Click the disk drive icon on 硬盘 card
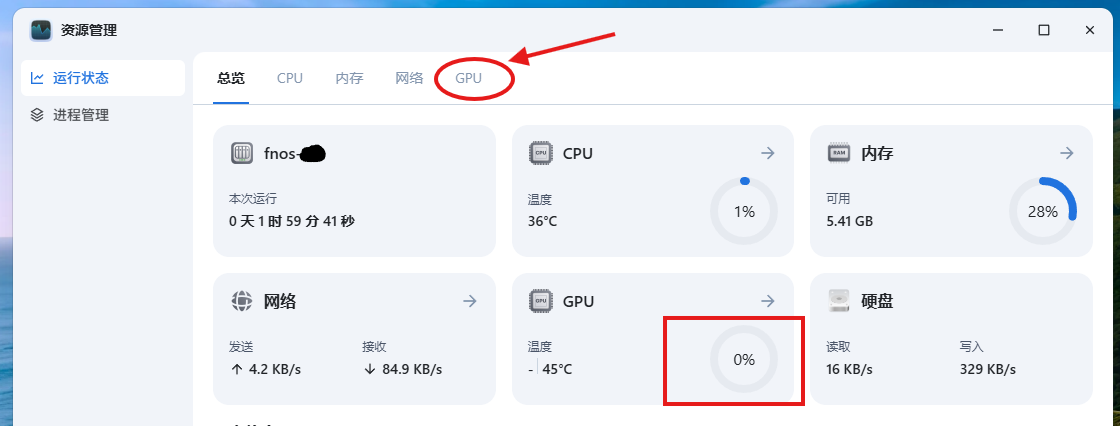 coord(839,301)
